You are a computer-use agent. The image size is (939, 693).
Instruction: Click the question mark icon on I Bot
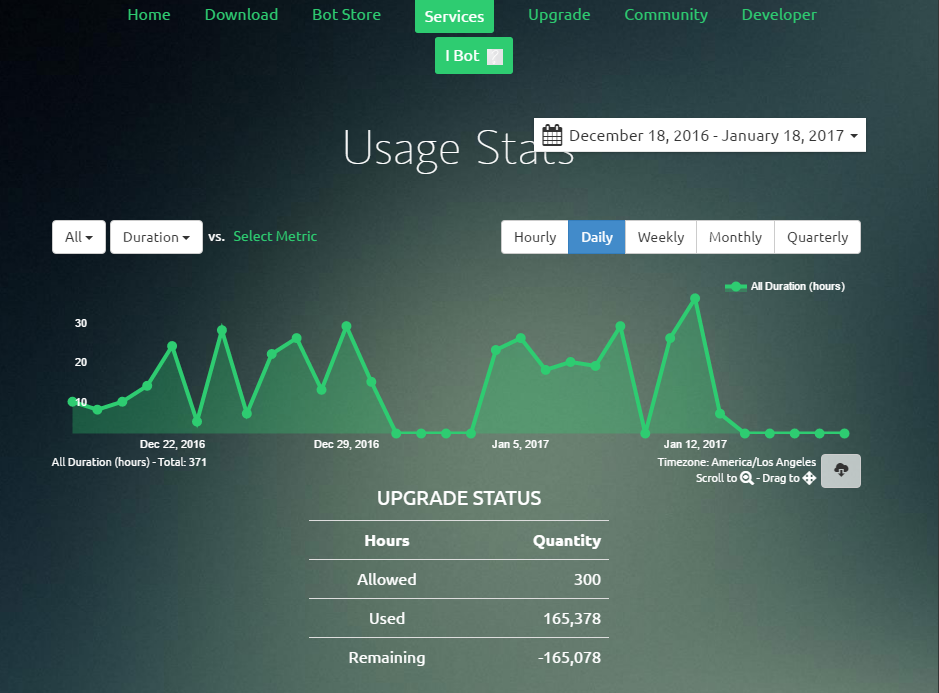click(495, 56)
